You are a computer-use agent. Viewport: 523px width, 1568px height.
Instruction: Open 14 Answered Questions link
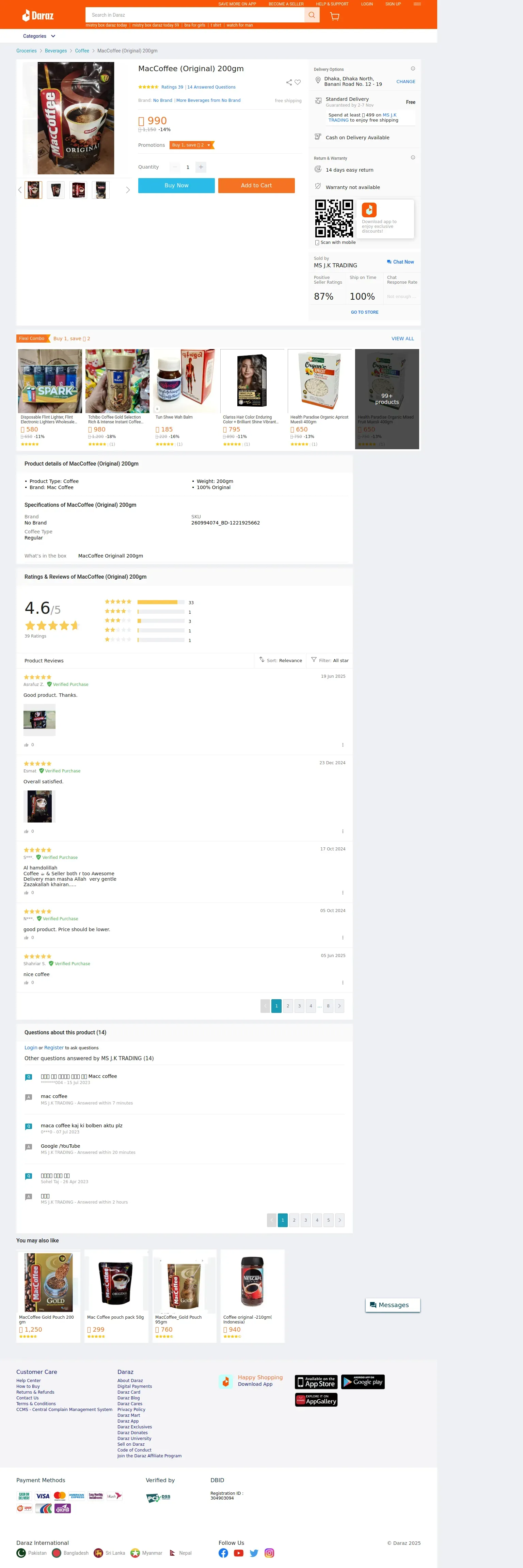click(x=211, y=87)
